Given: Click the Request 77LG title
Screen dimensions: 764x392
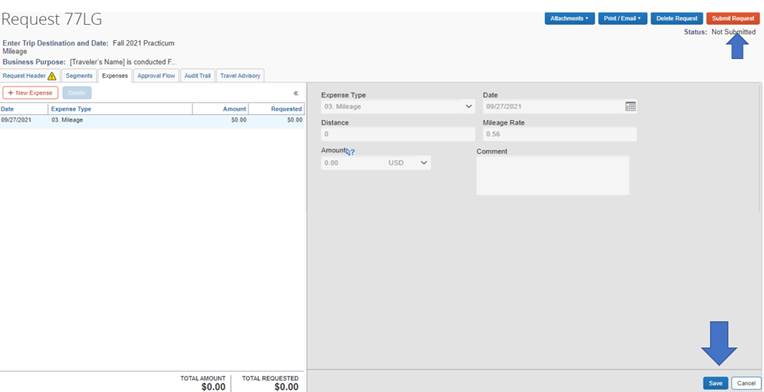Looking at the screenshot, I should [x=52, y=19].
